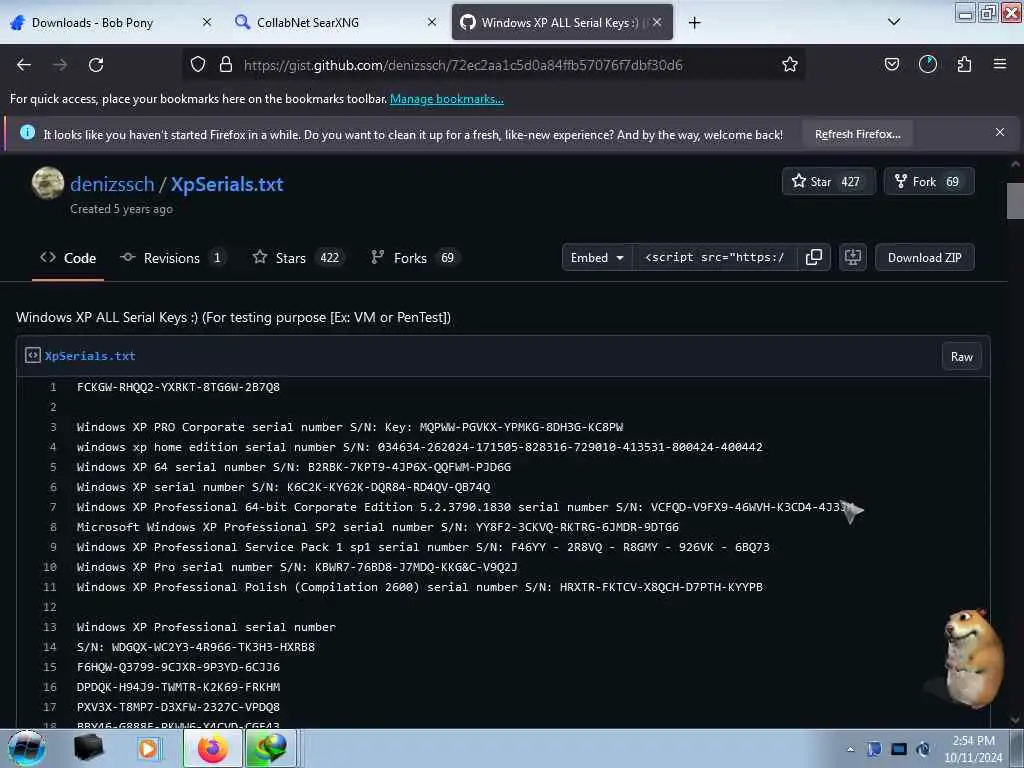Close the CollabNet SearXNG tab
1024x768 pixels.
pyautogui.click(x=432, y=22)
